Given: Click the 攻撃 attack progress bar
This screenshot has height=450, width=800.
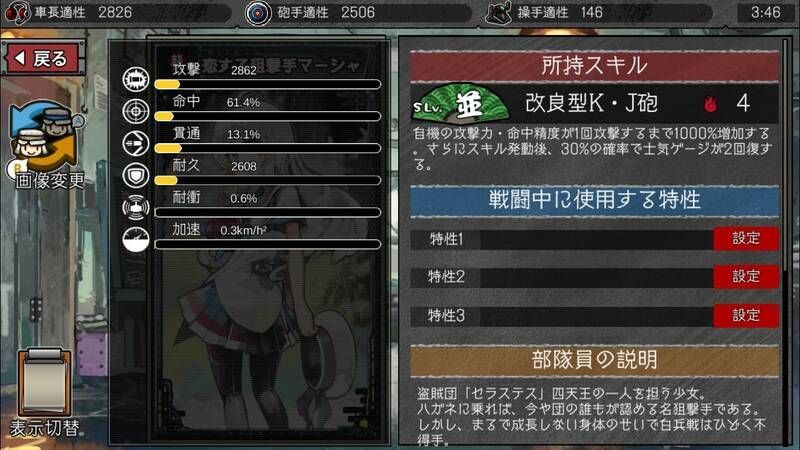Looking at the screenshot, I should [x=267, y=85].
